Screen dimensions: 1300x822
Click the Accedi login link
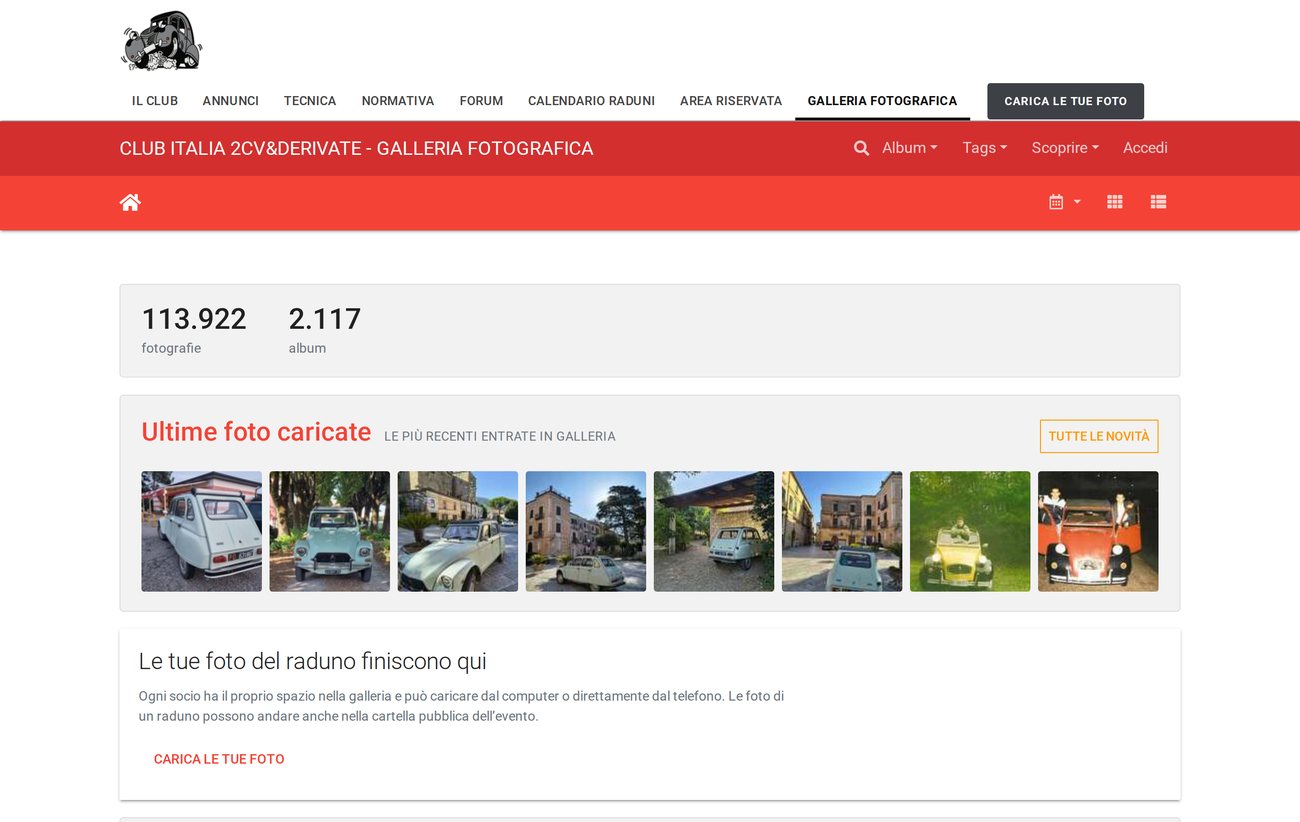coord(1145,148)
